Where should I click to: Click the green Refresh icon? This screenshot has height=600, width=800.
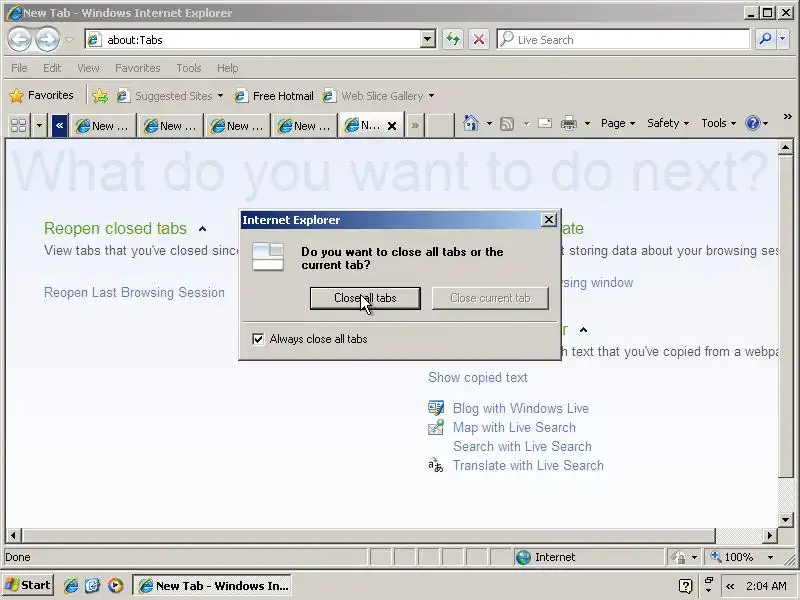[x=453, y=39]
